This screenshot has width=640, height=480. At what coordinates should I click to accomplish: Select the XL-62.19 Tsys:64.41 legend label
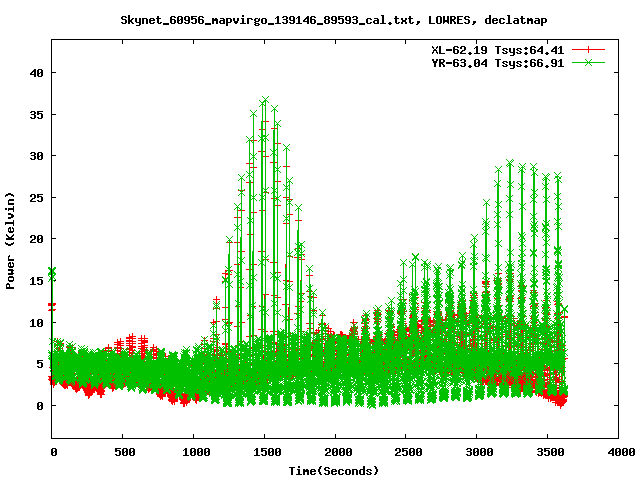click(x=498, y=50)
